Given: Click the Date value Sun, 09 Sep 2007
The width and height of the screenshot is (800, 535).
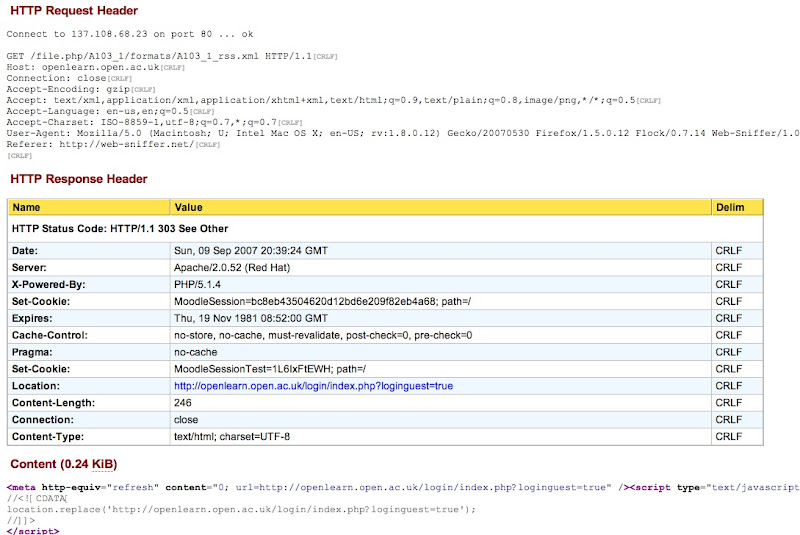Looking at the screenshot, I should [x=250, y=250].
